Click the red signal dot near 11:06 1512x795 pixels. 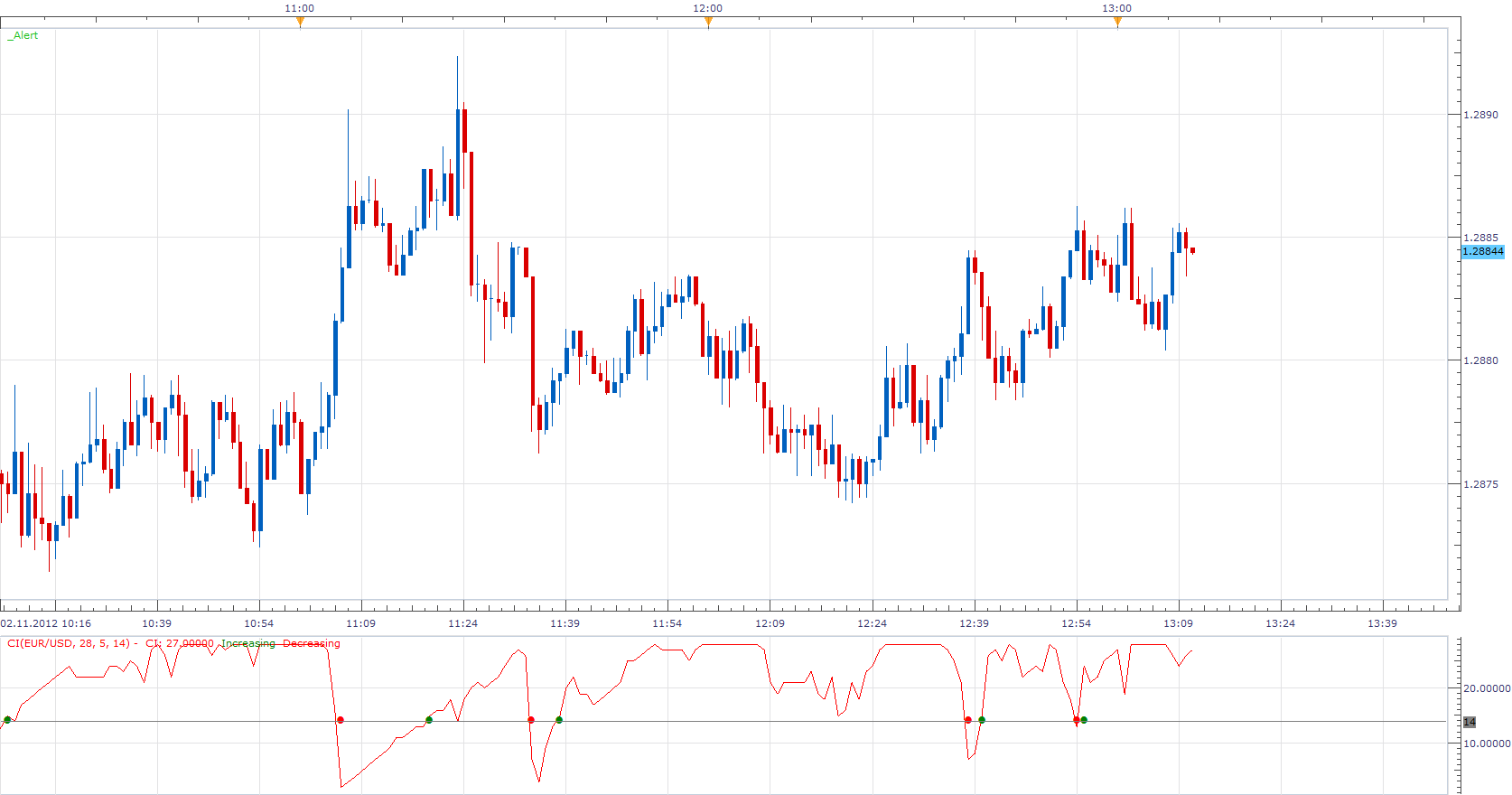(x=341, y=720)
